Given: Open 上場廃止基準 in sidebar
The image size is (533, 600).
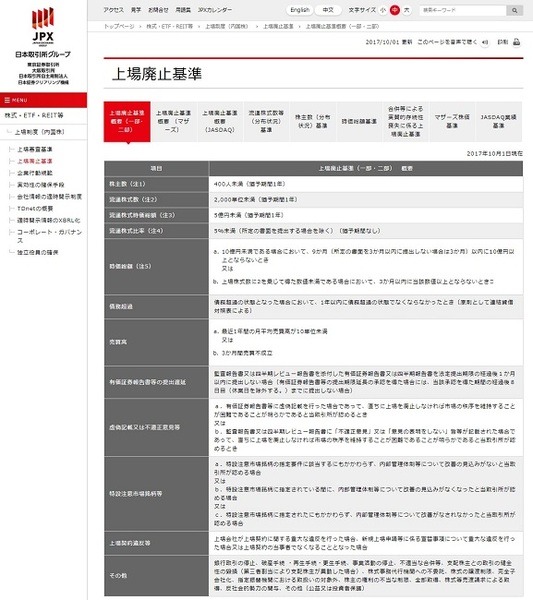Looking at the screenshot, I should pyautogui.click(x=34, y=161).
